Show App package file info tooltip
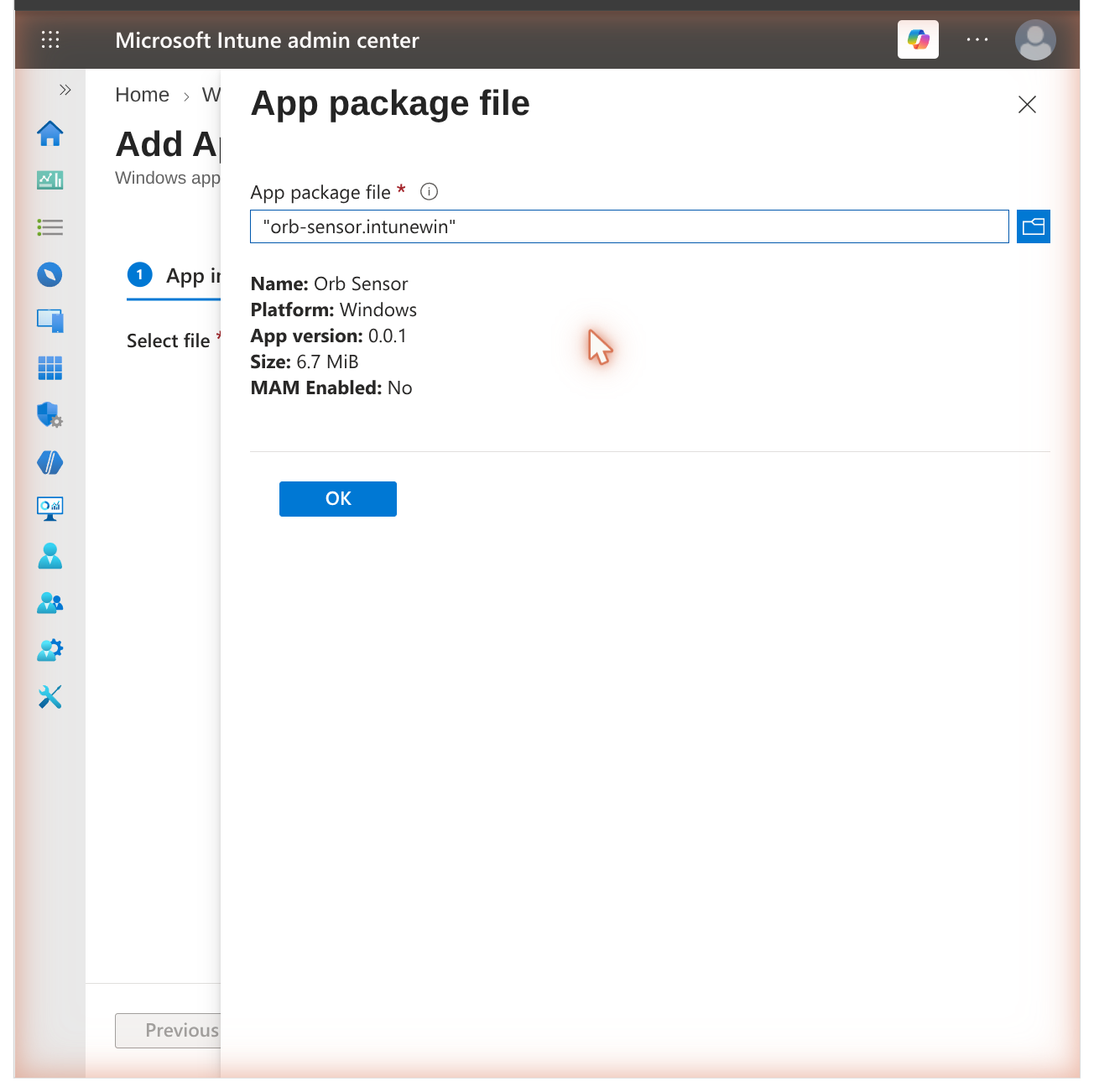 (429, 192)
